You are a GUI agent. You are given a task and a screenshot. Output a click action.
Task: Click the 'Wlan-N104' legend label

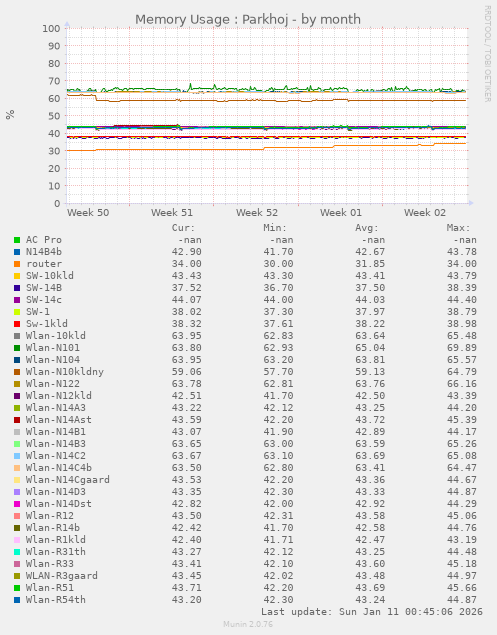tap(53, 360)
